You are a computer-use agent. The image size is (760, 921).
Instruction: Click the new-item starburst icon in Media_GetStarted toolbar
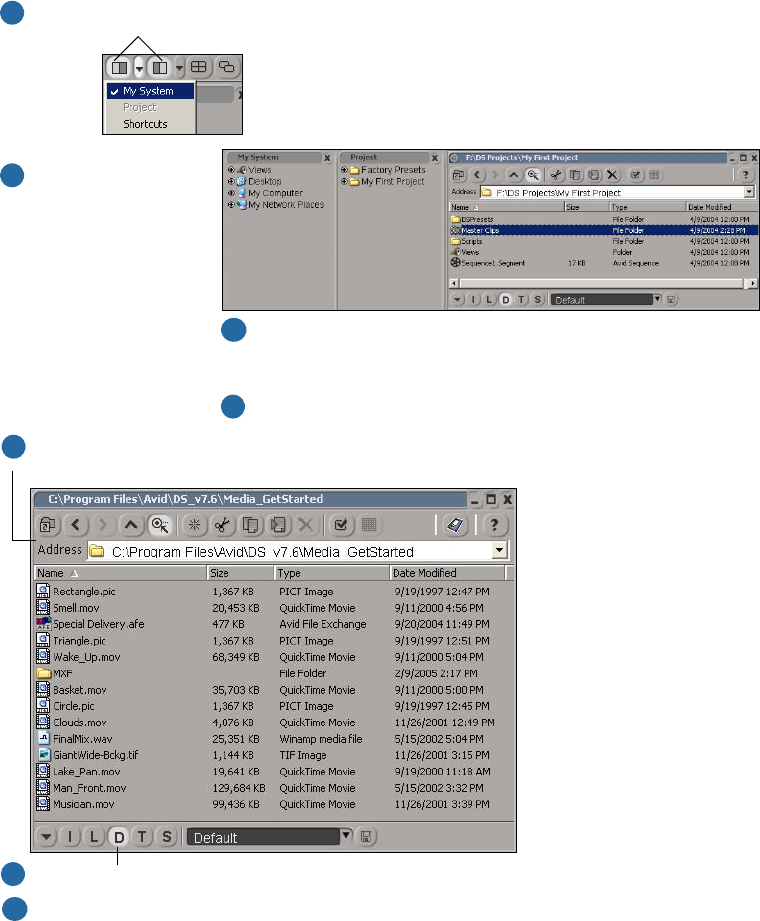point(194,525)
